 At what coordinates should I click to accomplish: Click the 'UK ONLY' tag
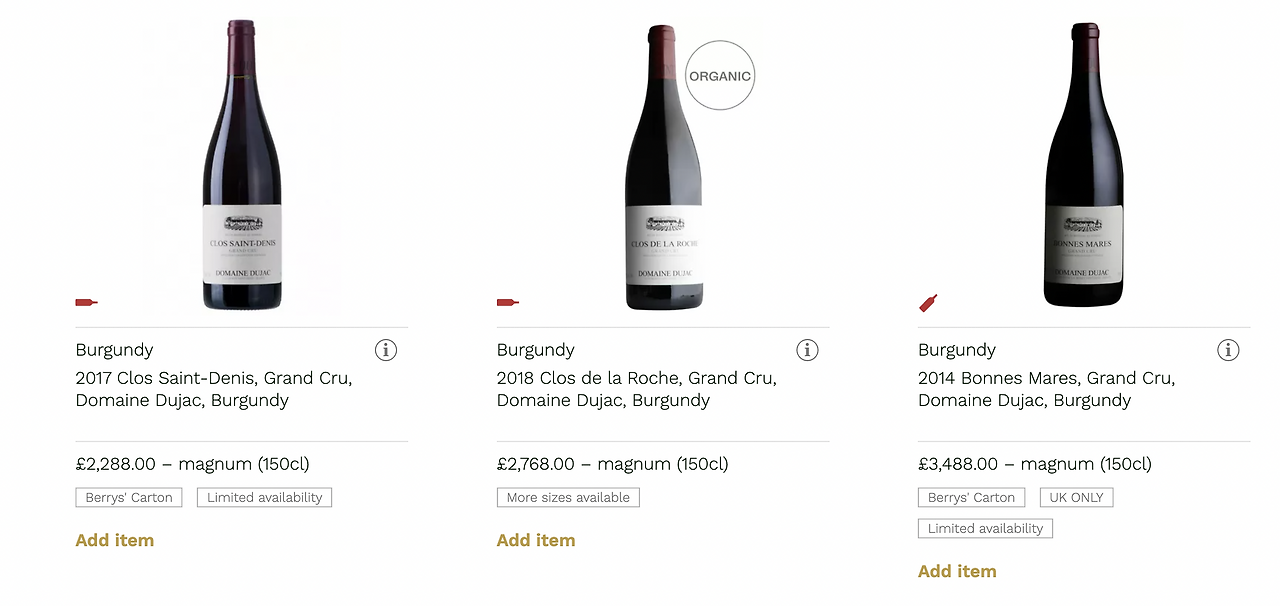tap(1076, 497)
